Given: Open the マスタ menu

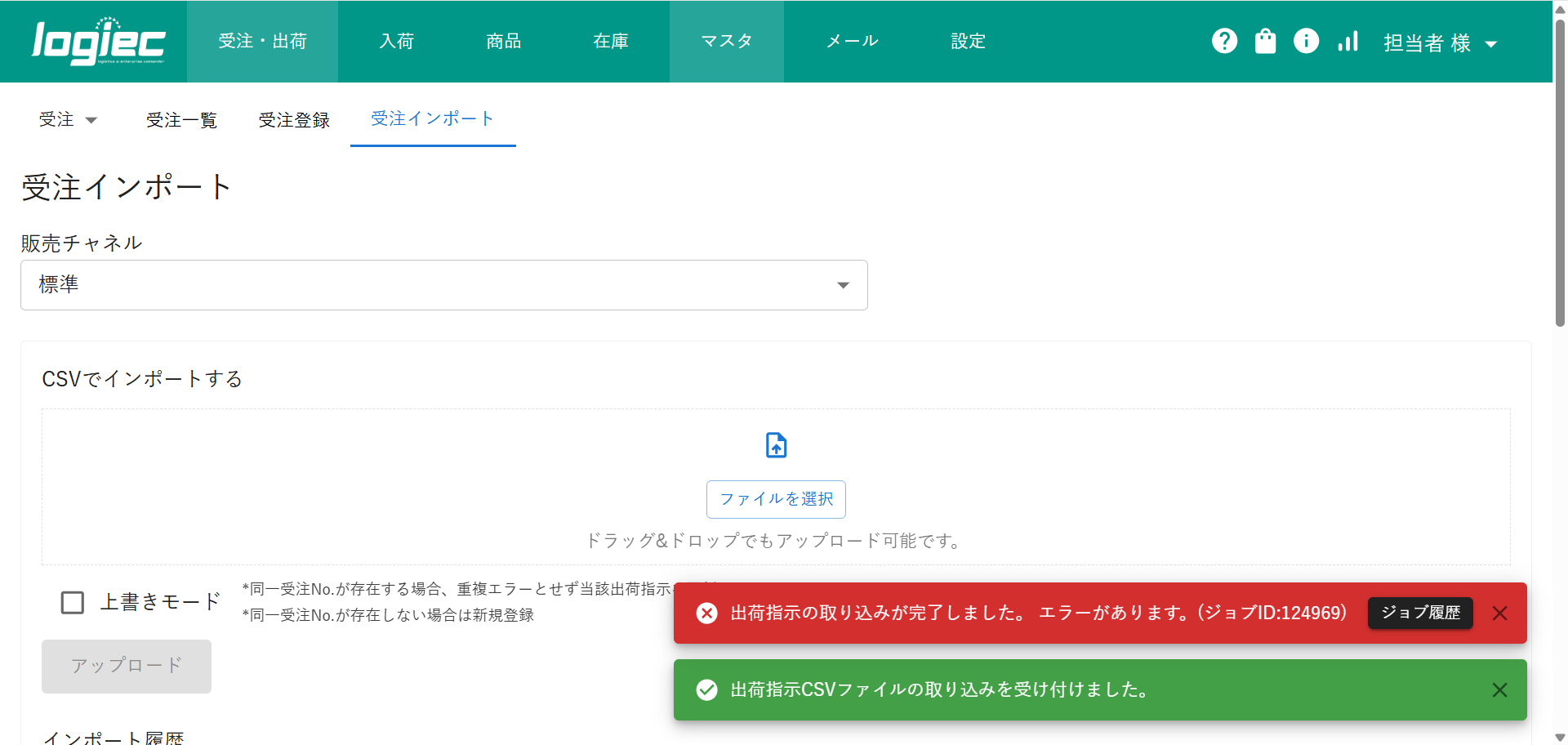Looking at the screenshot, I should (x=726, y=42).
